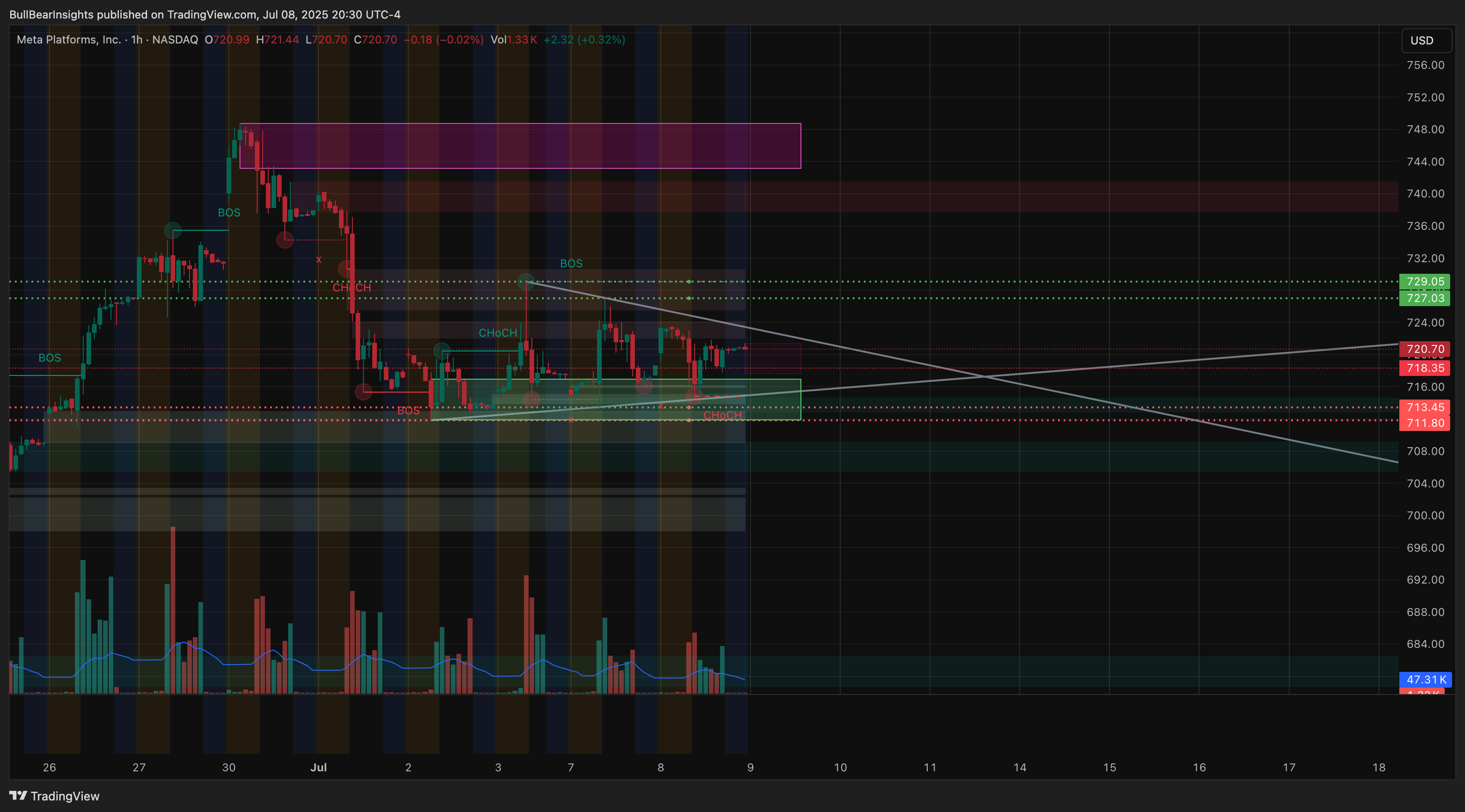Click the −0.18 (−0.02%) change value
Viewport: 1465px width, 812px height.
(443, 40)
